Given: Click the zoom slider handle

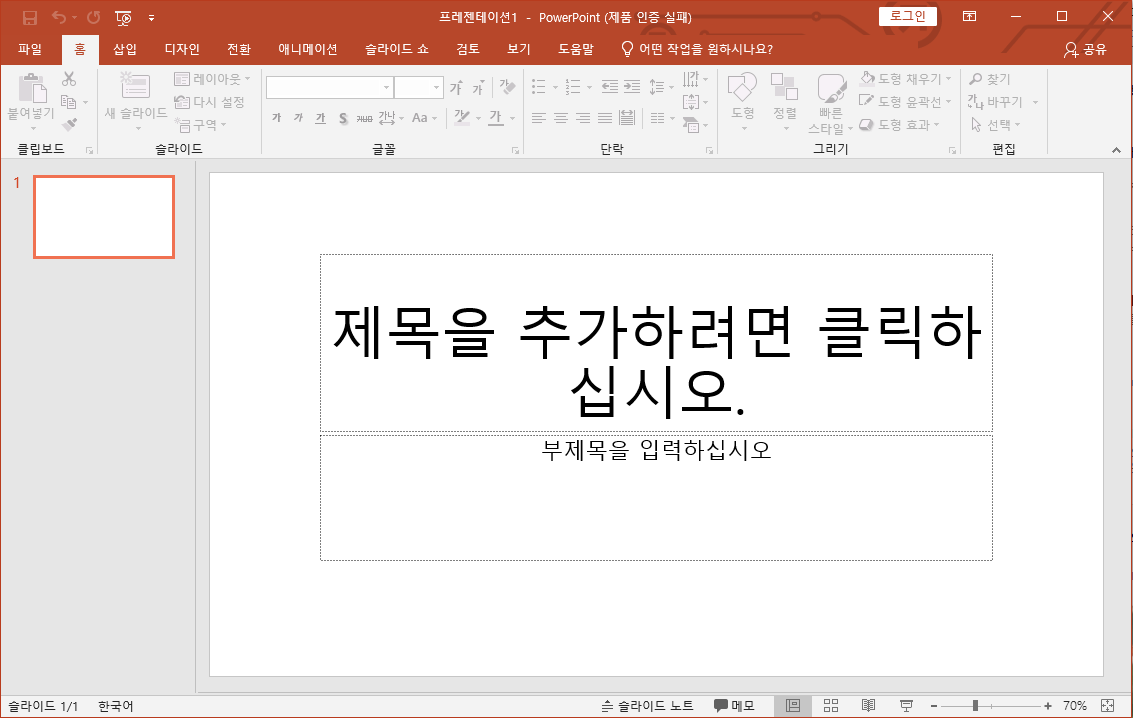Looking at the screenshot, I should click(x=975, y=706).
